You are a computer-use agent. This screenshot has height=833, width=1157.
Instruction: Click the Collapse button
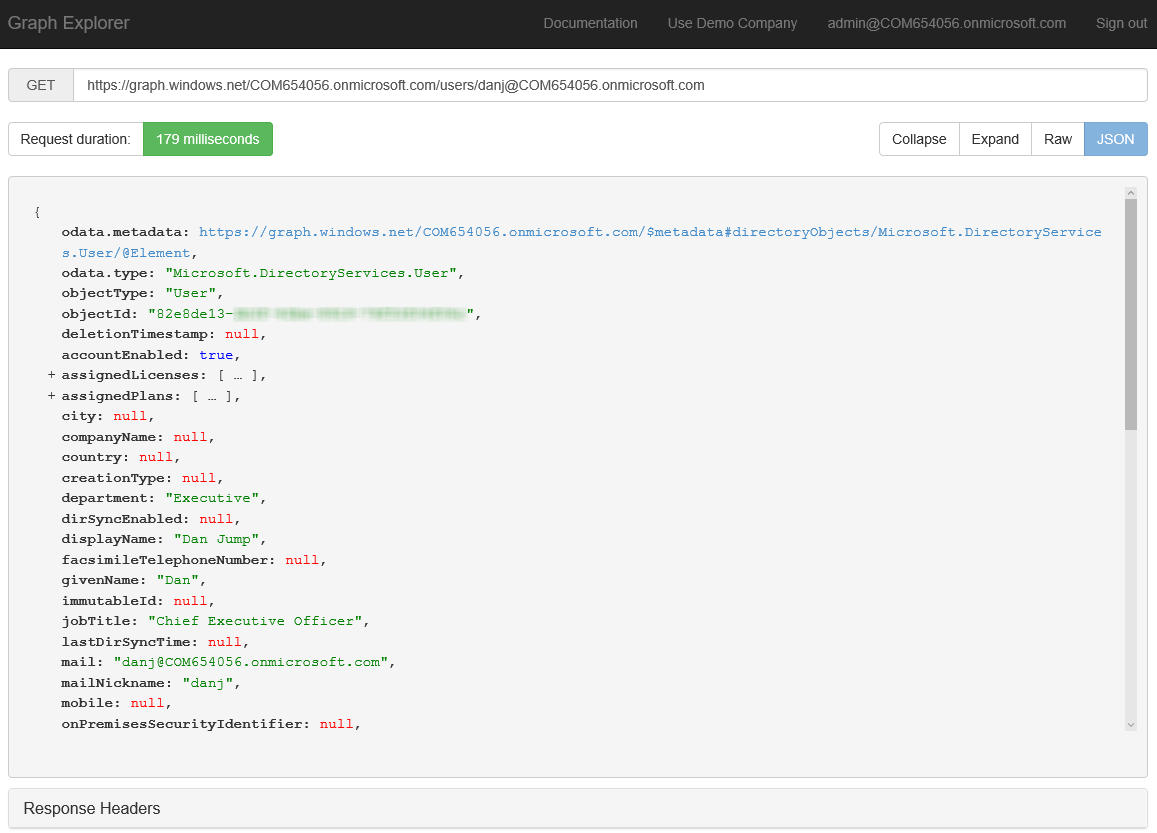[918, 139]
